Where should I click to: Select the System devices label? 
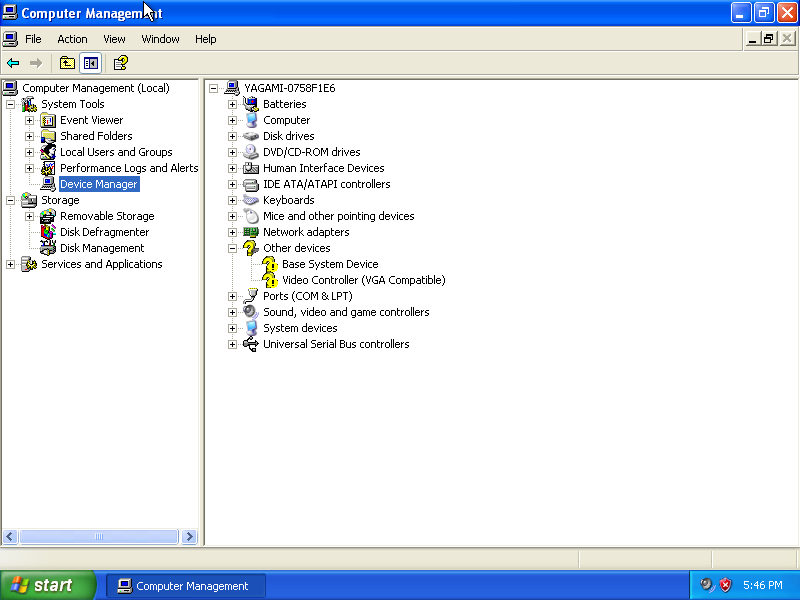[300, 328]
